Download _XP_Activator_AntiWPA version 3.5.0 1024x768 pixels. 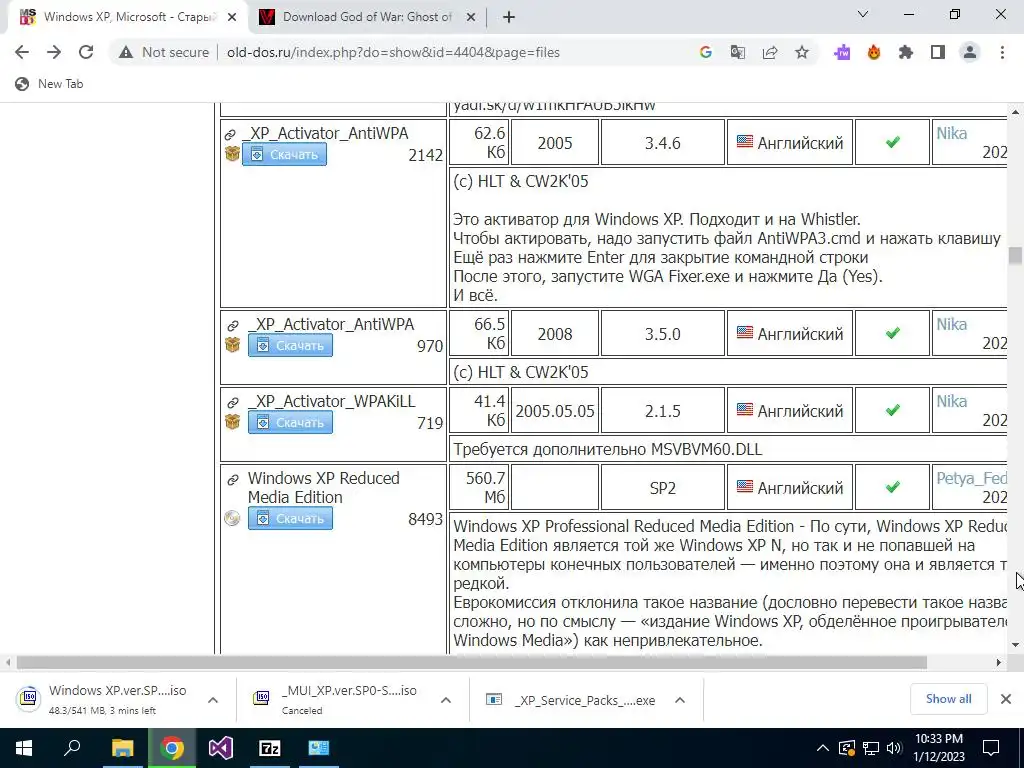(290, 345)
